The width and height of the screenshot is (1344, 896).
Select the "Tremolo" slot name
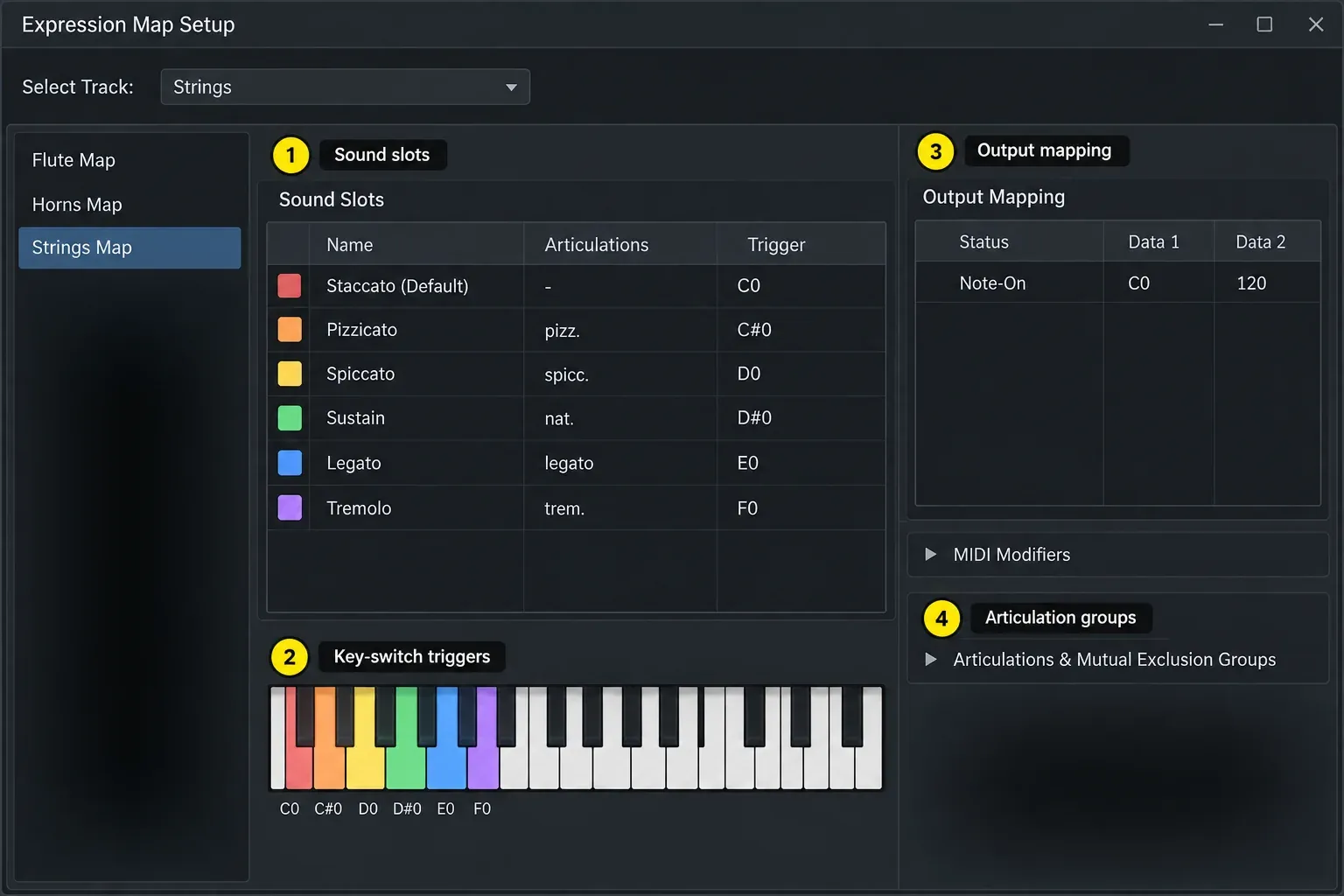[x=359, y=508]
